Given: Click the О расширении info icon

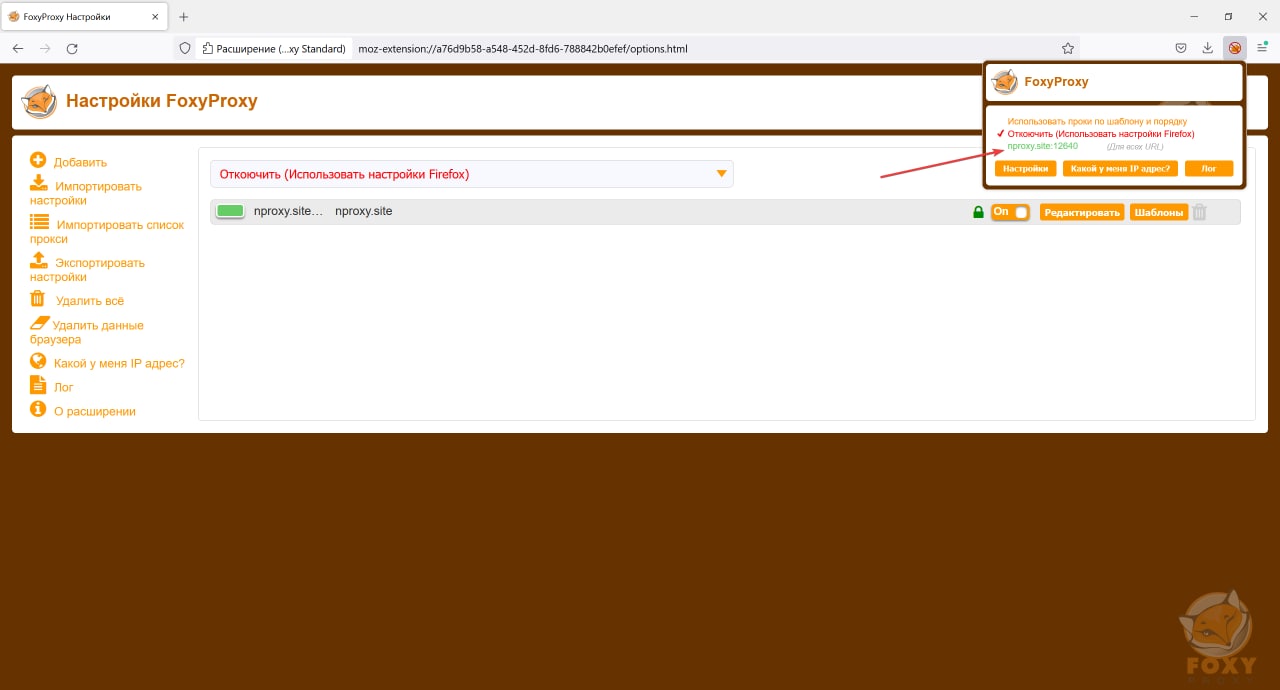Looking at the screenshot, I should point(38,409).
